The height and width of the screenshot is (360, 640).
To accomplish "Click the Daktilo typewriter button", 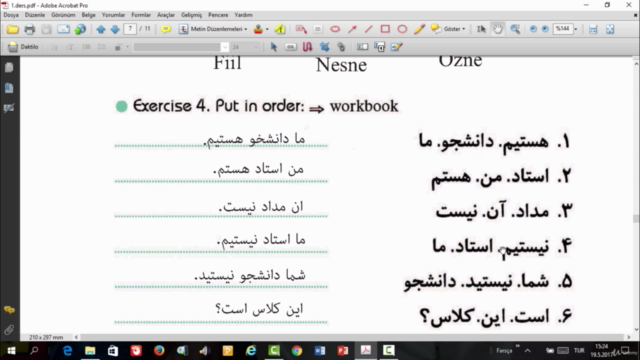I will (x=23, y=47).
